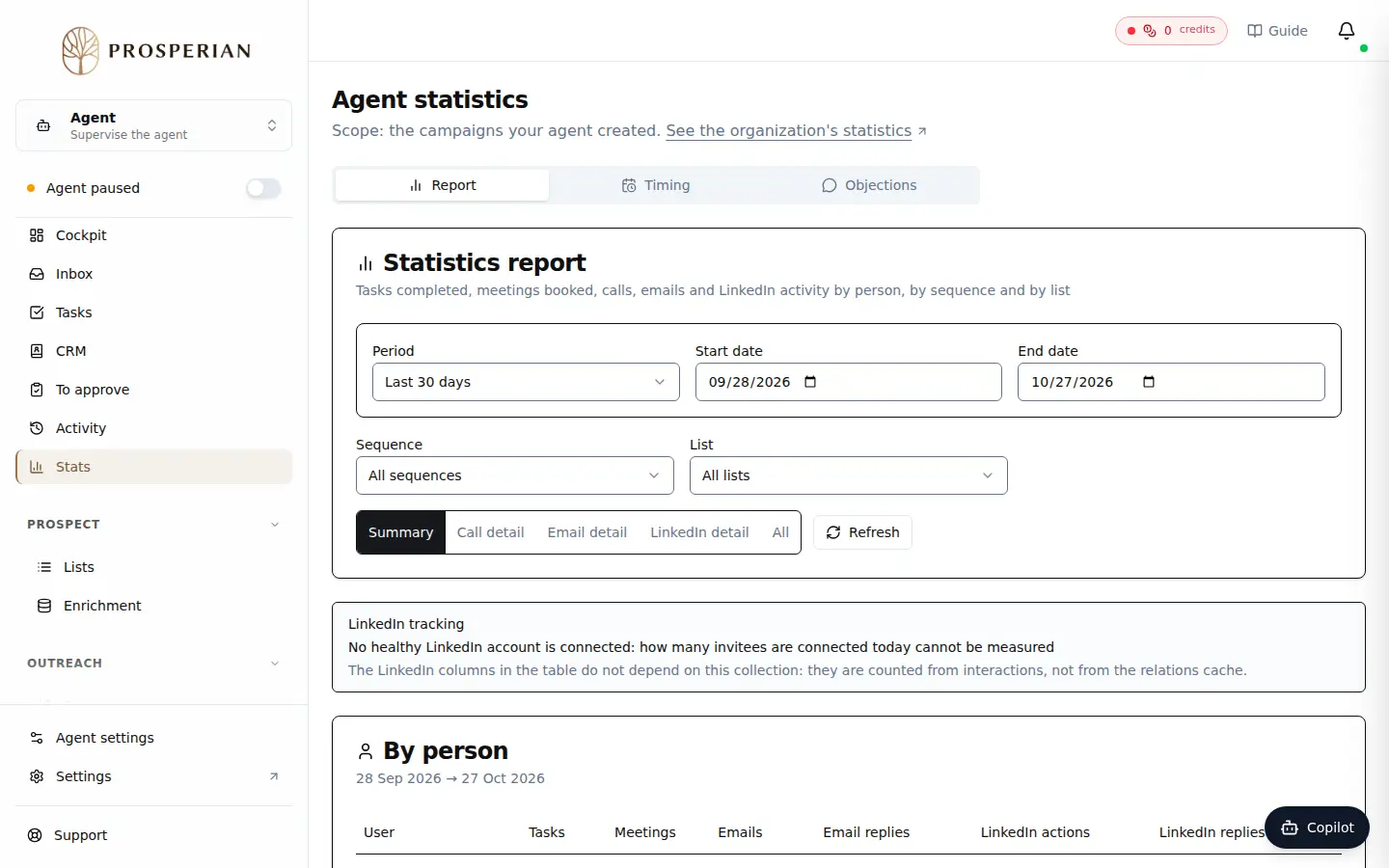
Task: Open the Copilot assistant
Action: (1317, 827)
